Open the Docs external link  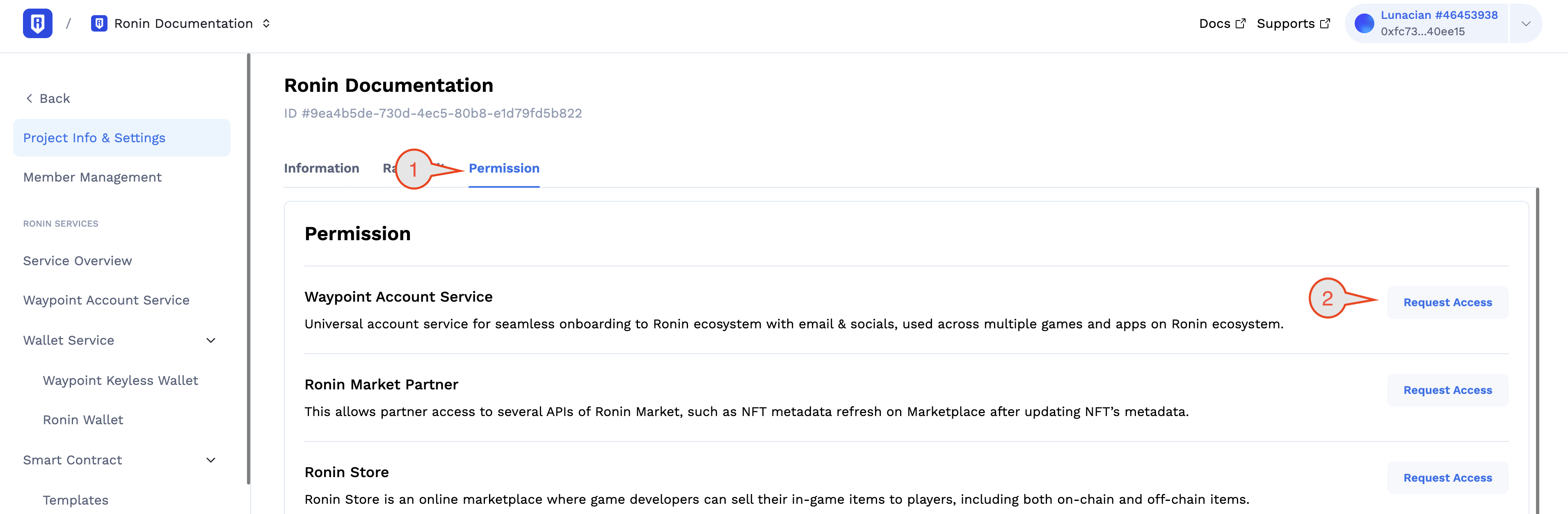[1222, 23]
